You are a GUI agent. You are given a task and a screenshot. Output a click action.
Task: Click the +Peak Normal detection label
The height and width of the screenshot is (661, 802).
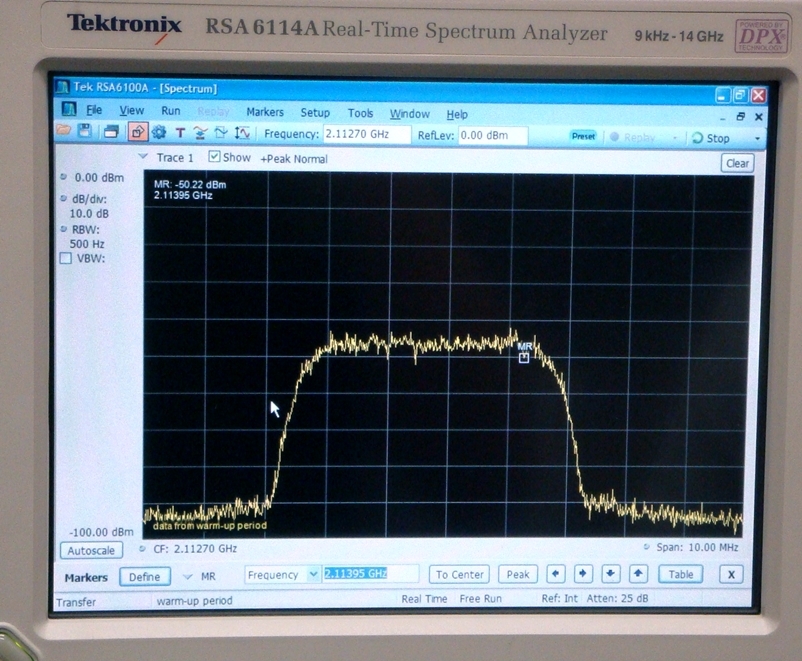click(294, 159)
